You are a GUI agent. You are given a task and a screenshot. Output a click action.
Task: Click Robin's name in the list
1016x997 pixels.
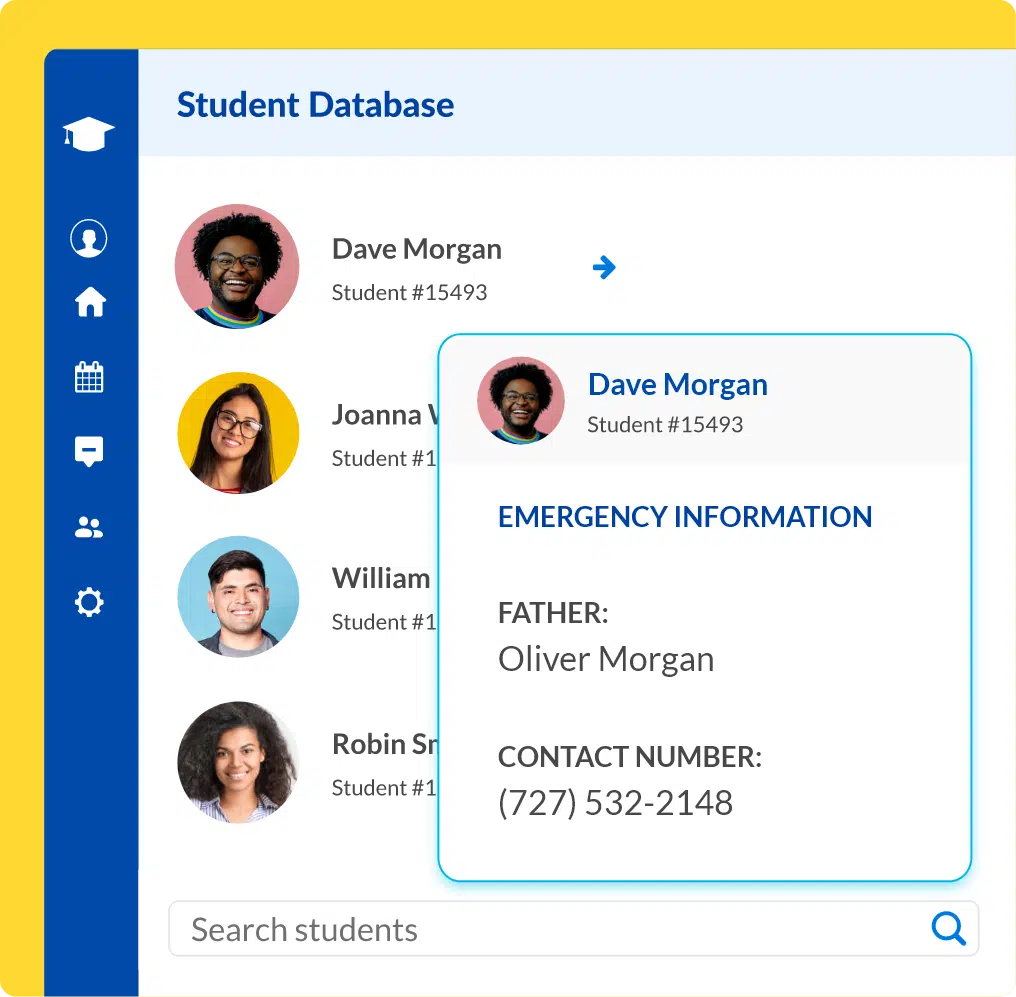(x=383, y=744)
